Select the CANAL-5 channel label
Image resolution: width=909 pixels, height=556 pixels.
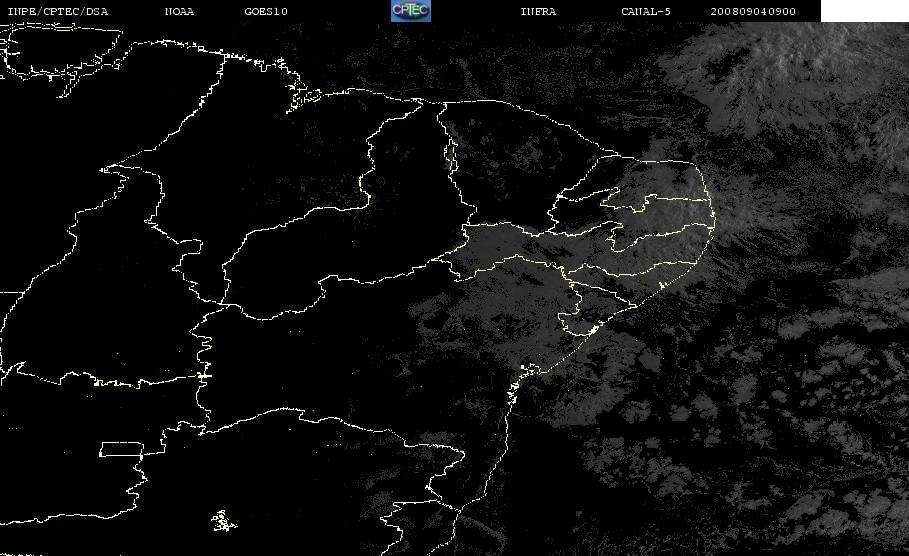[x=646, y=11]
